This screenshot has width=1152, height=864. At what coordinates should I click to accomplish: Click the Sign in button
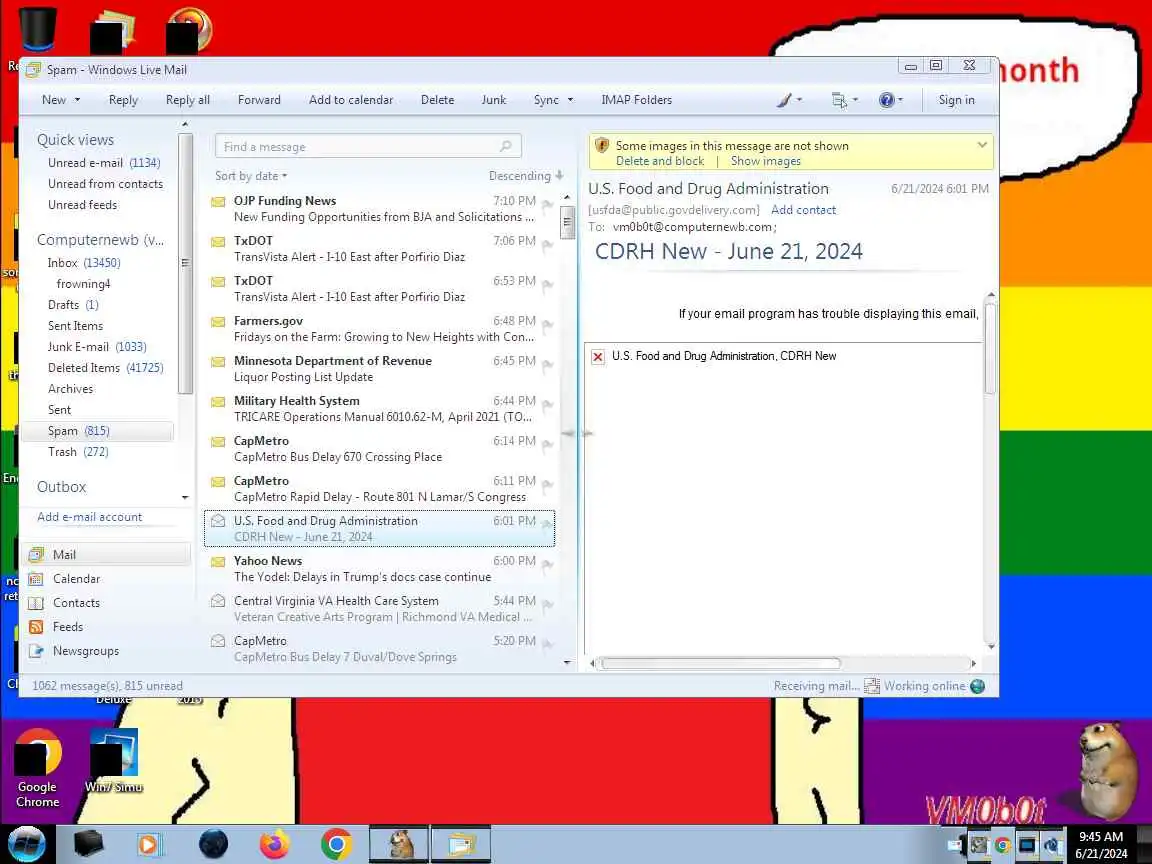957,100
